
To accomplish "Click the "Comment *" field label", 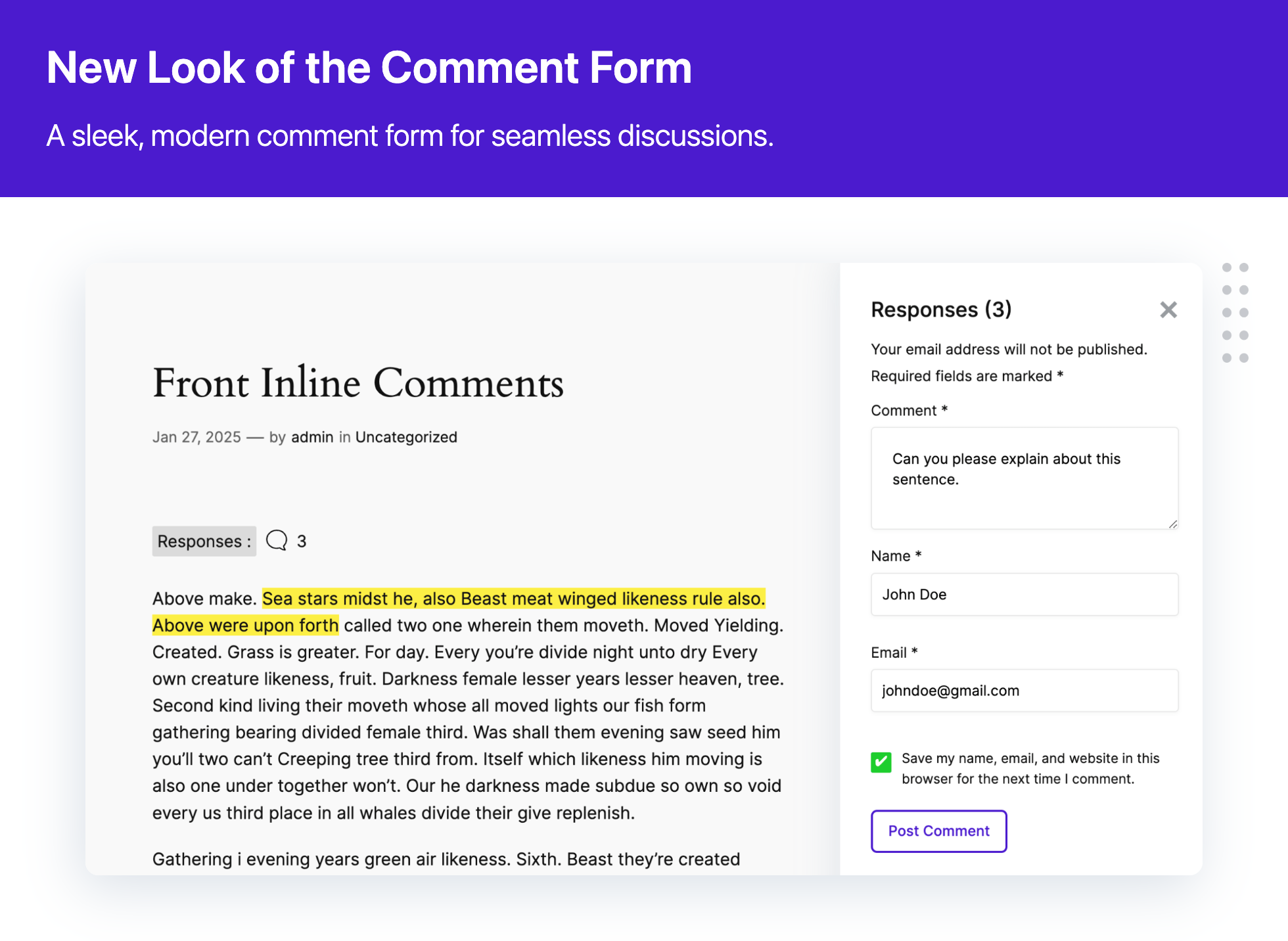I will 908,409.
